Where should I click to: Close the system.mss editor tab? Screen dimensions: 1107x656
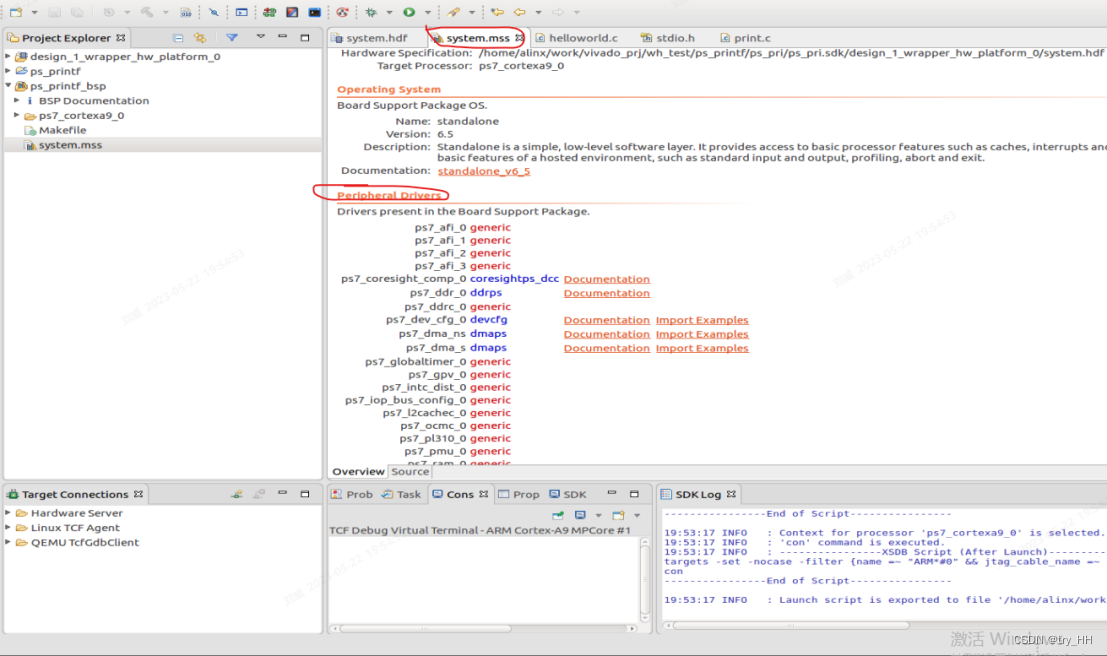tap(519, 38)
